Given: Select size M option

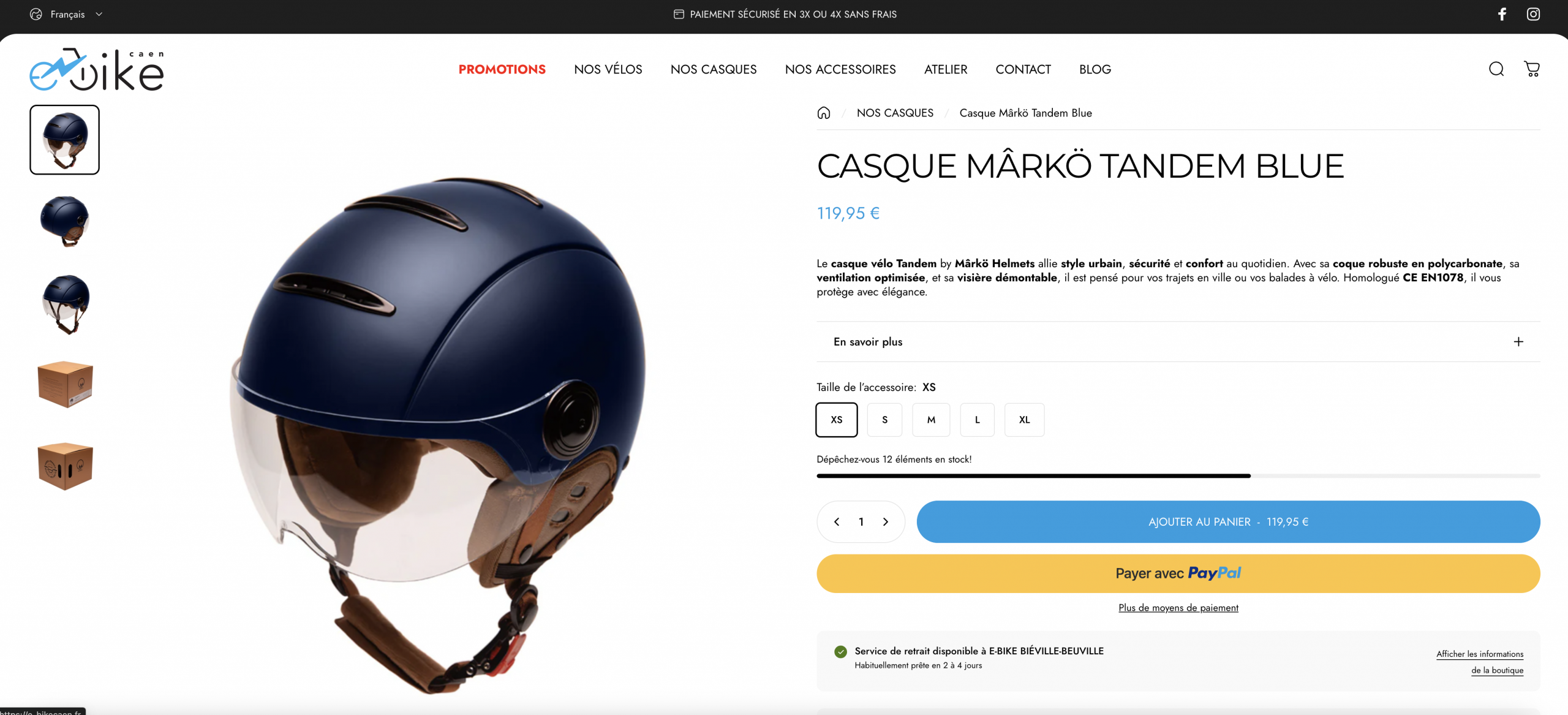Looking at the screenshot, I should (x=931, y=420).
